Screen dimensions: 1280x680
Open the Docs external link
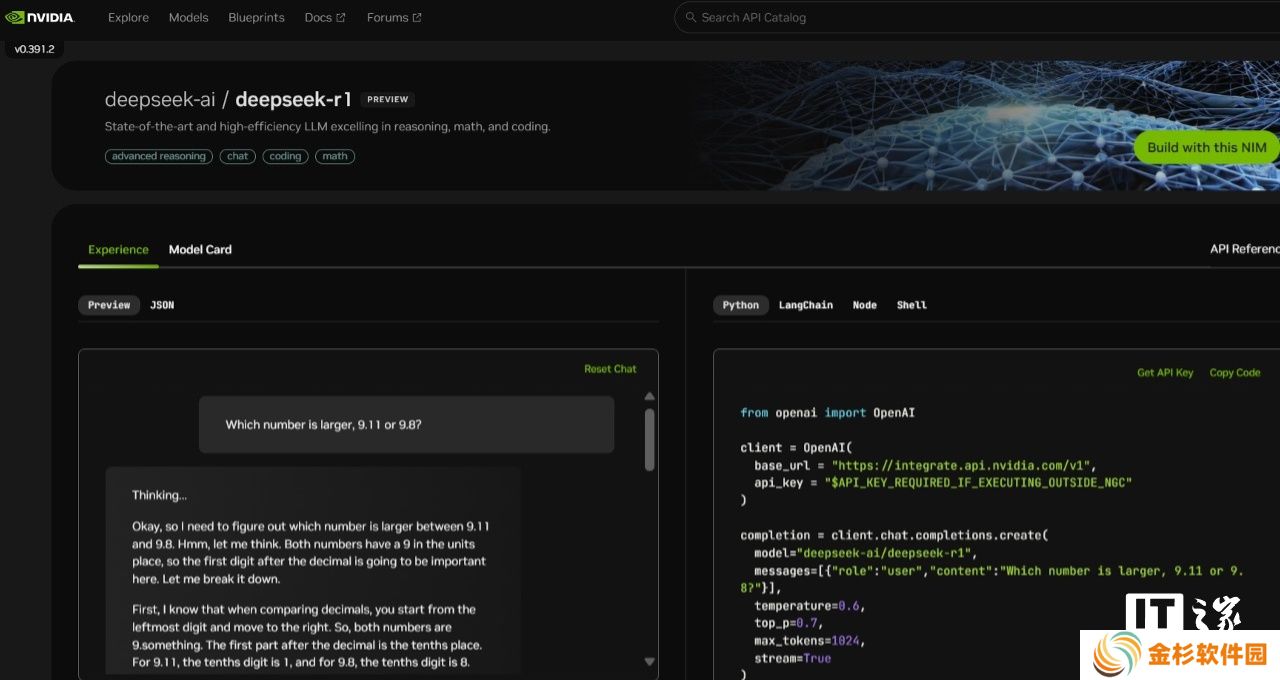pyautogui.click(x=325, y=17)
